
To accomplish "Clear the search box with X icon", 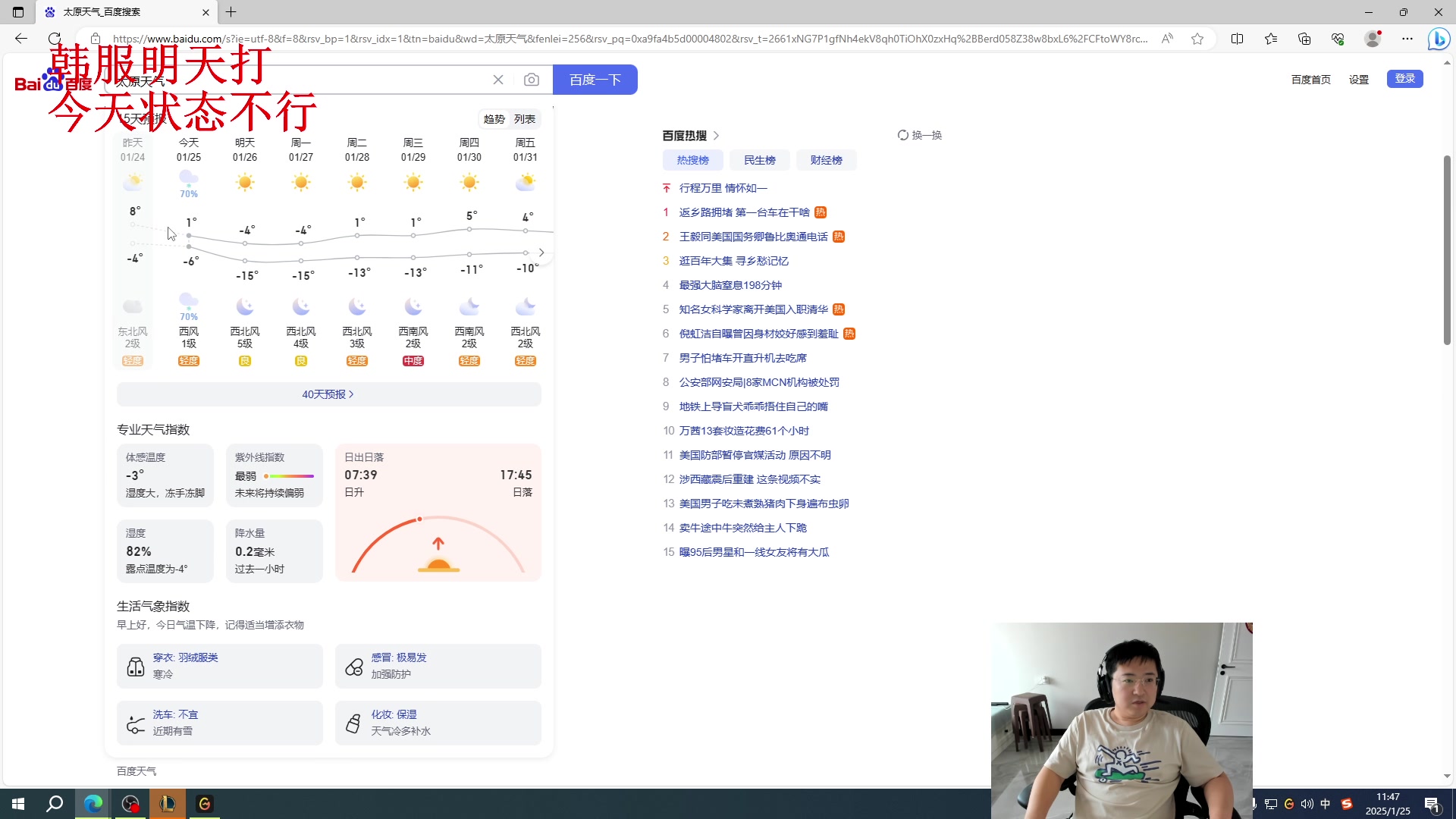I will coord(498,80).
